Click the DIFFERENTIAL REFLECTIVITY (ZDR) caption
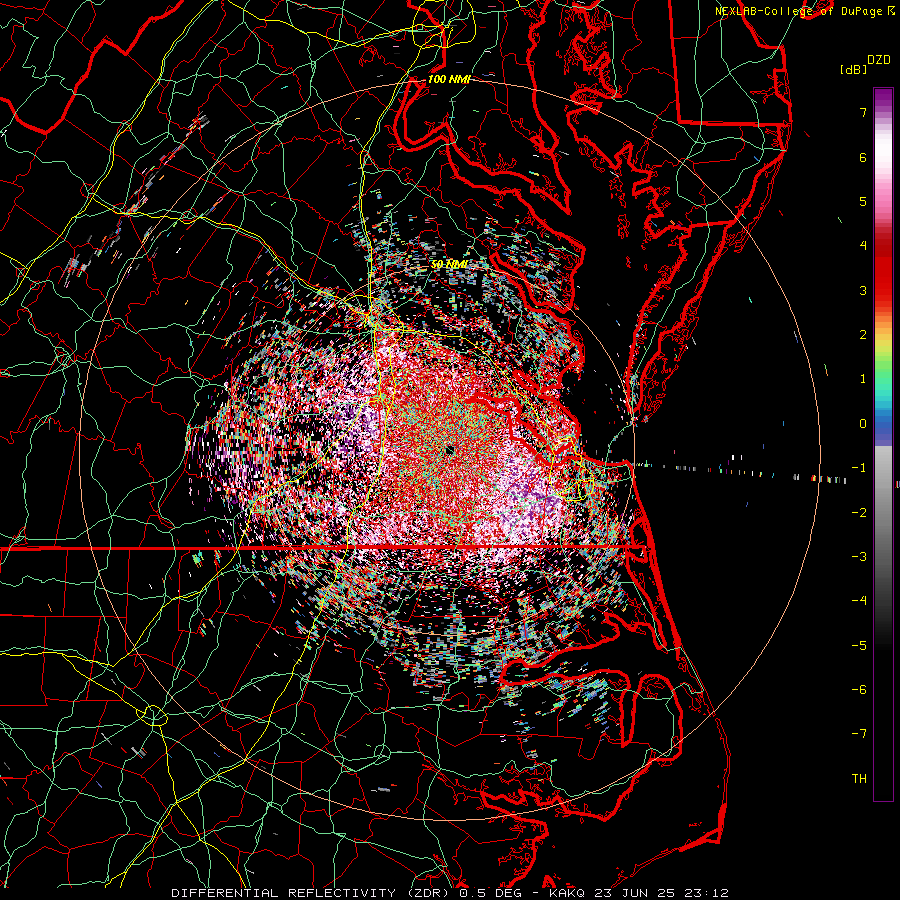 [312, 893]
